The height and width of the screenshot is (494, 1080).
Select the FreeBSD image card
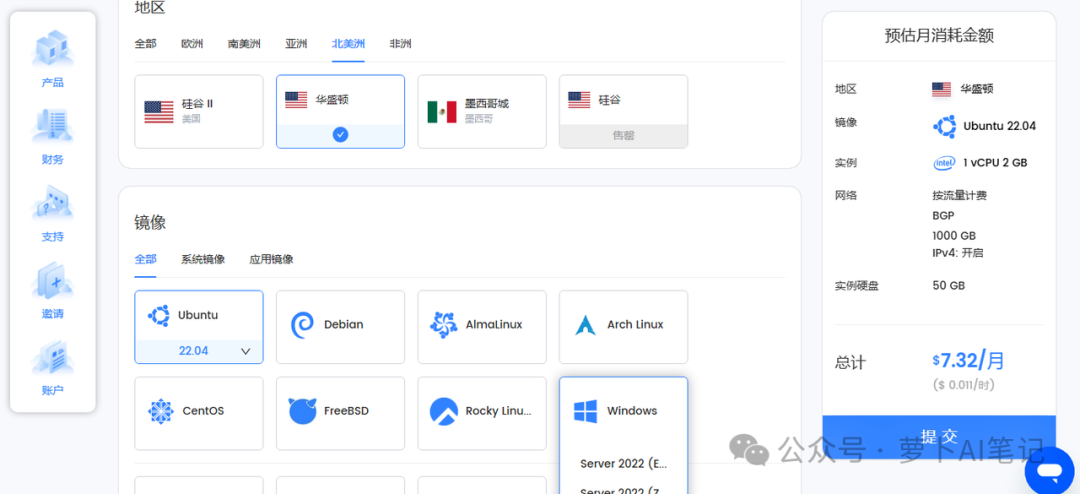pos(340,413)
